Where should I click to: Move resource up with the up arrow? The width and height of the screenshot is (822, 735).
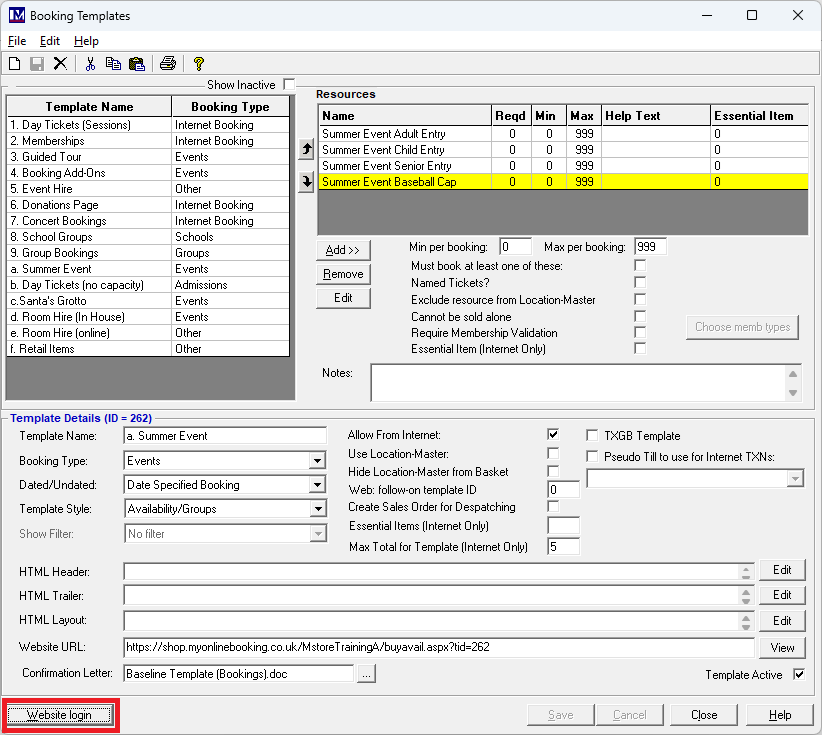click(306, 150)
